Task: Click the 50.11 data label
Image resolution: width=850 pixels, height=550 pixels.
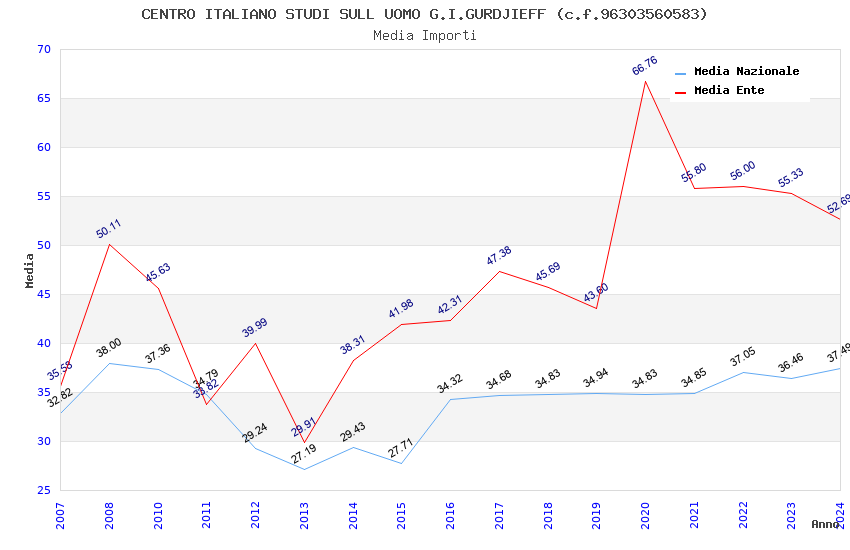Action: click(108, 229)
